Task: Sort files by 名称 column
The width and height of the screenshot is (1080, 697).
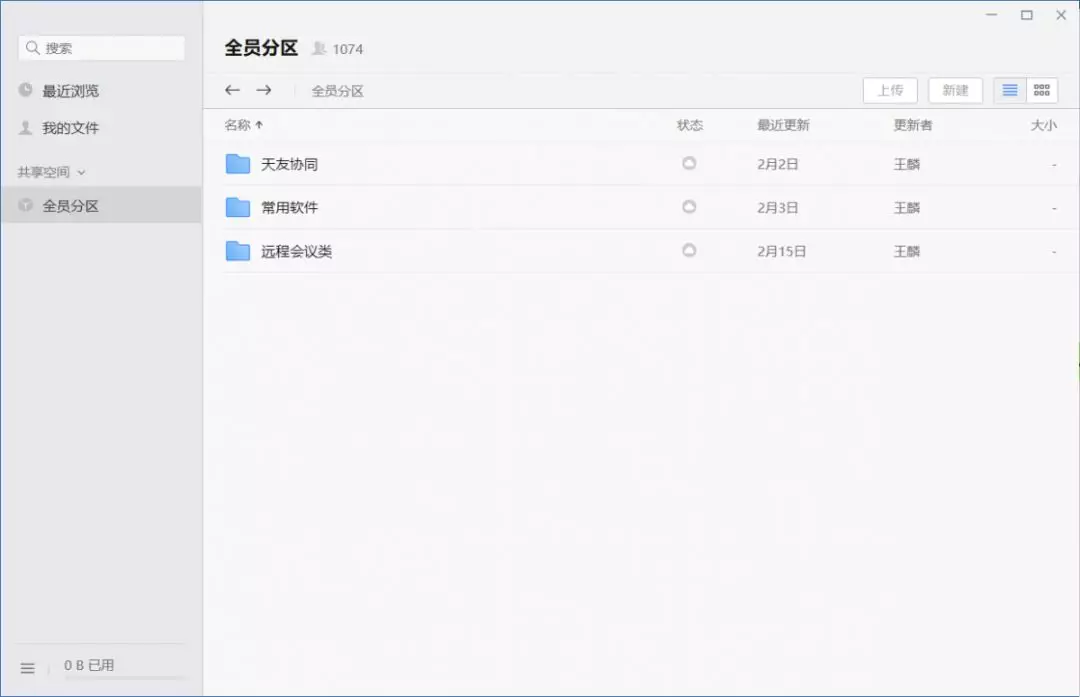Action: click(x=238, y=125)
